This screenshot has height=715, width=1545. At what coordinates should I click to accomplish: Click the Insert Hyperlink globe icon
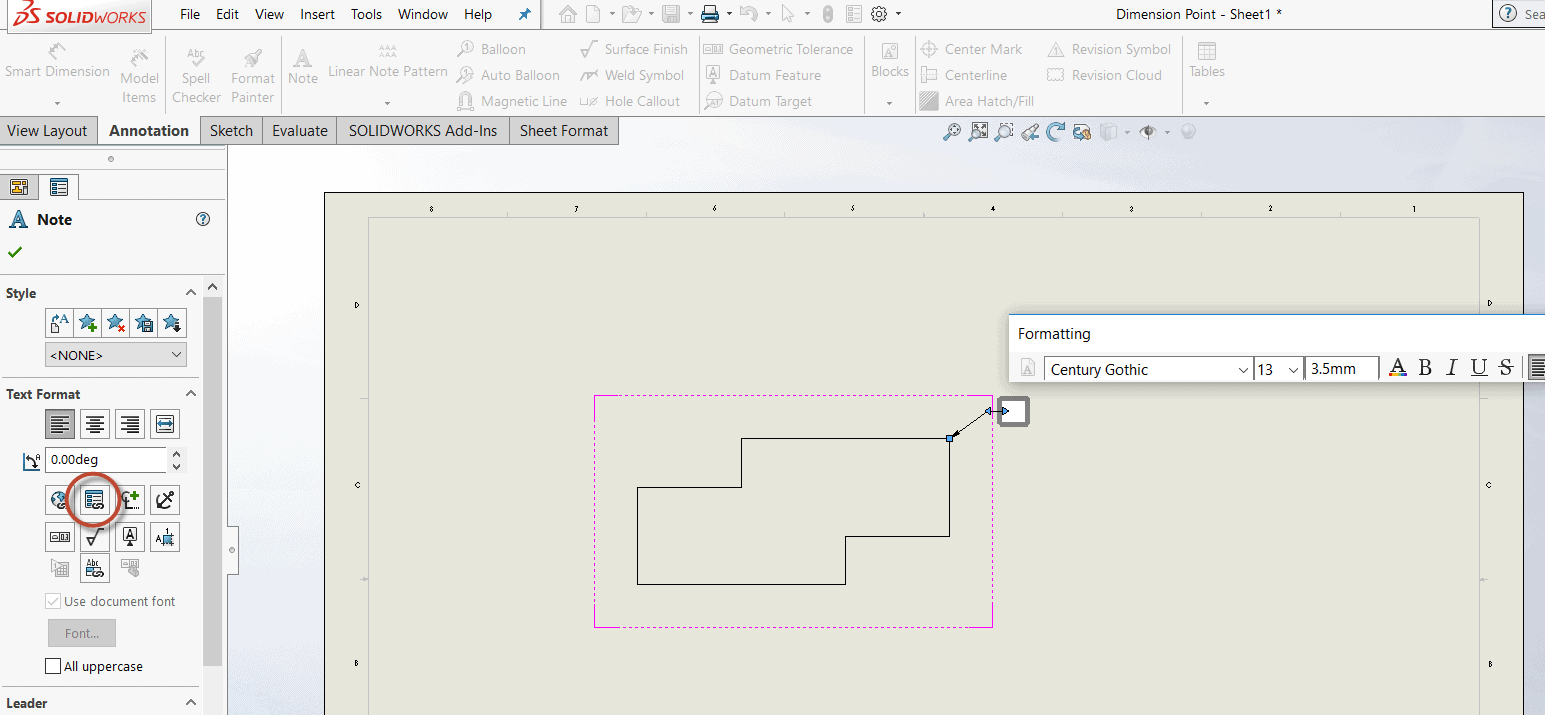tap(60, 499)
